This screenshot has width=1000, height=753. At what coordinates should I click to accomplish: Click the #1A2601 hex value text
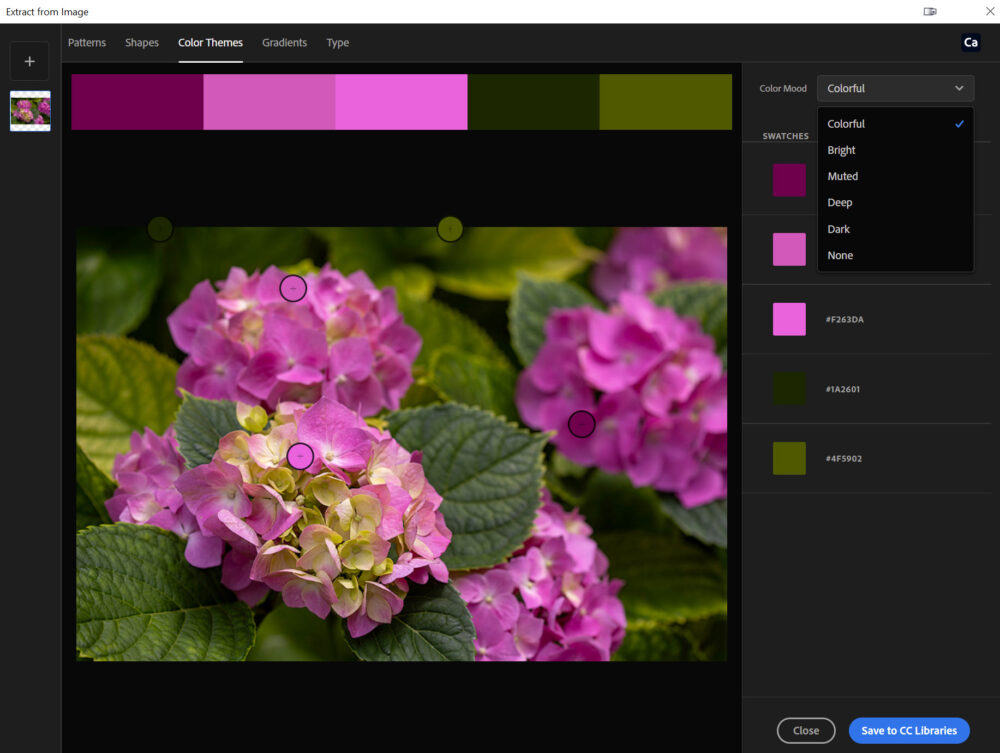coord(842,389)
